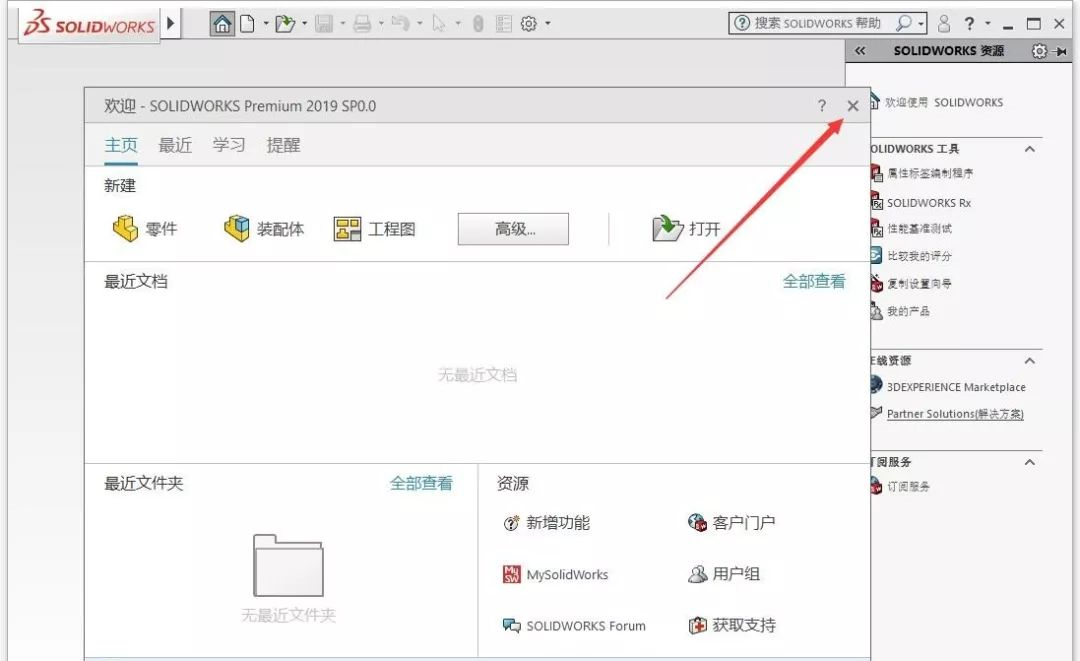Screen dimensions: 1080x661
Task: Click the 高级... button
Action: pyautogui.click(x=513, y=229)
